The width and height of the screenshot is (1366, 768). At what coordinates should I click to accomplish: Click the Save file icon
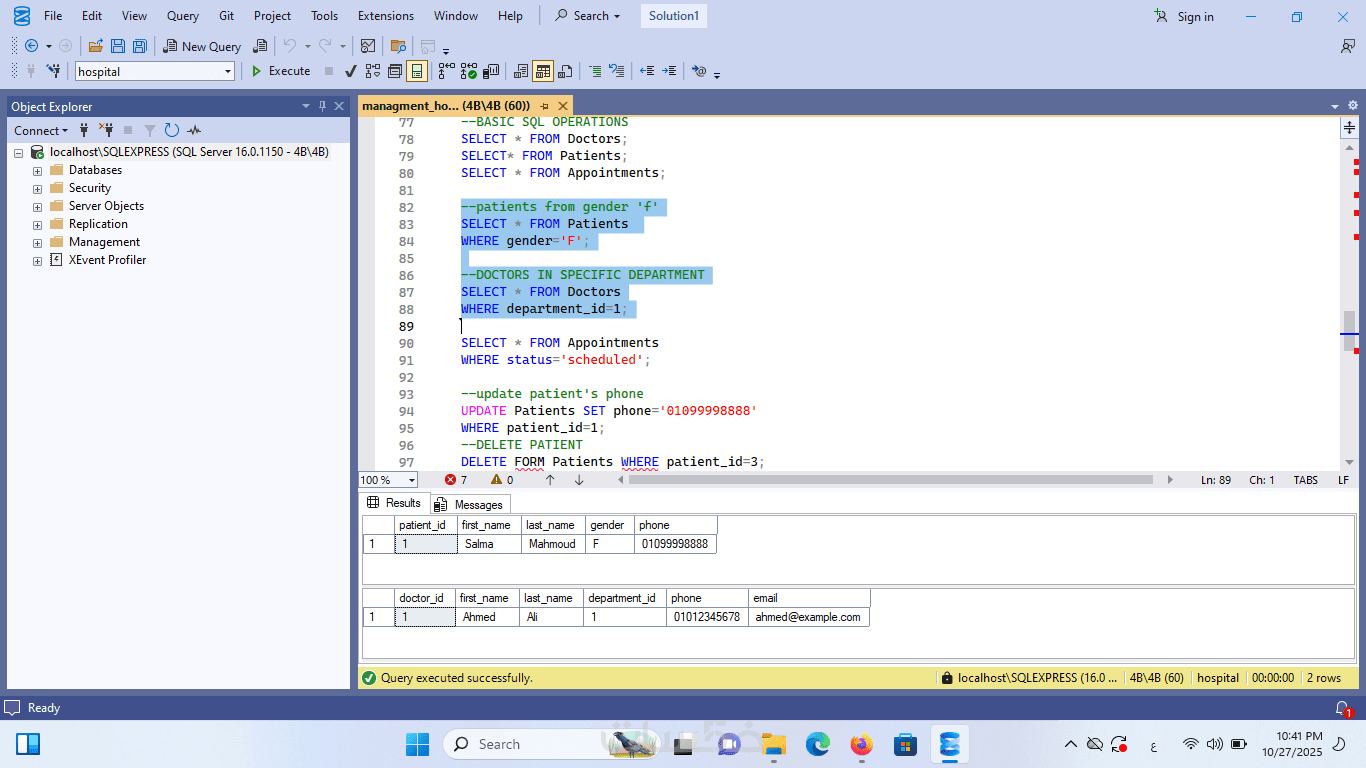click(x=118, y=46)
